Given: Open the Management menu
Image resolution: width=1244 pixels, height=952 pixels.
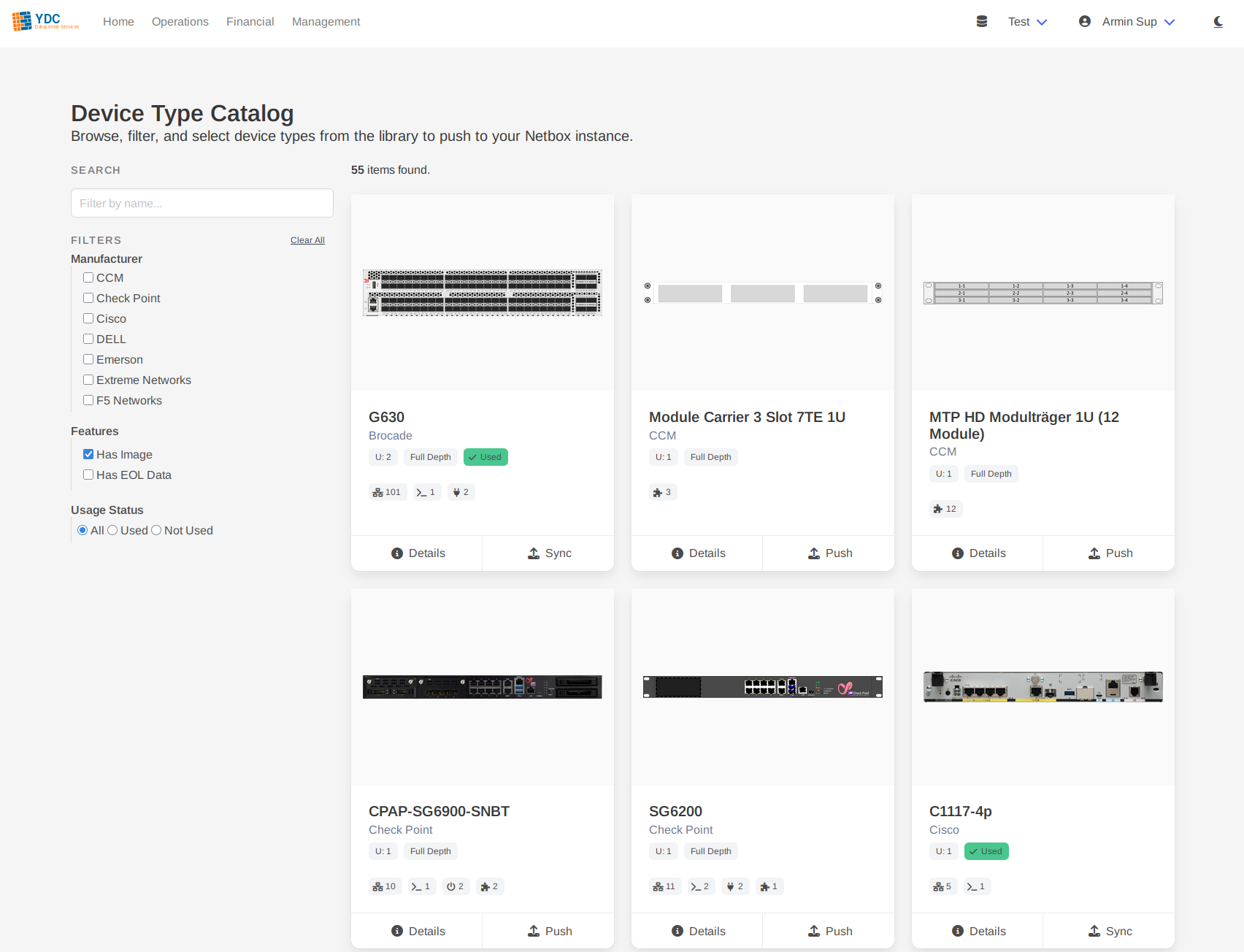Looking at the screenshot, I should (x=326, y=22).
